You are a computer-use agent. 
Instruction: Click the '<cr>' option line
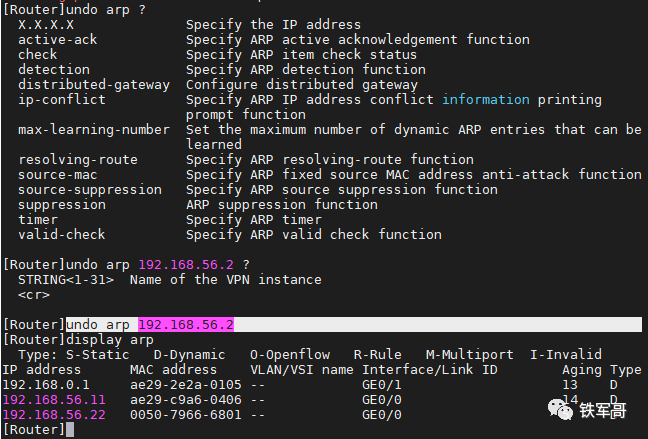click(x=34, y=295)
